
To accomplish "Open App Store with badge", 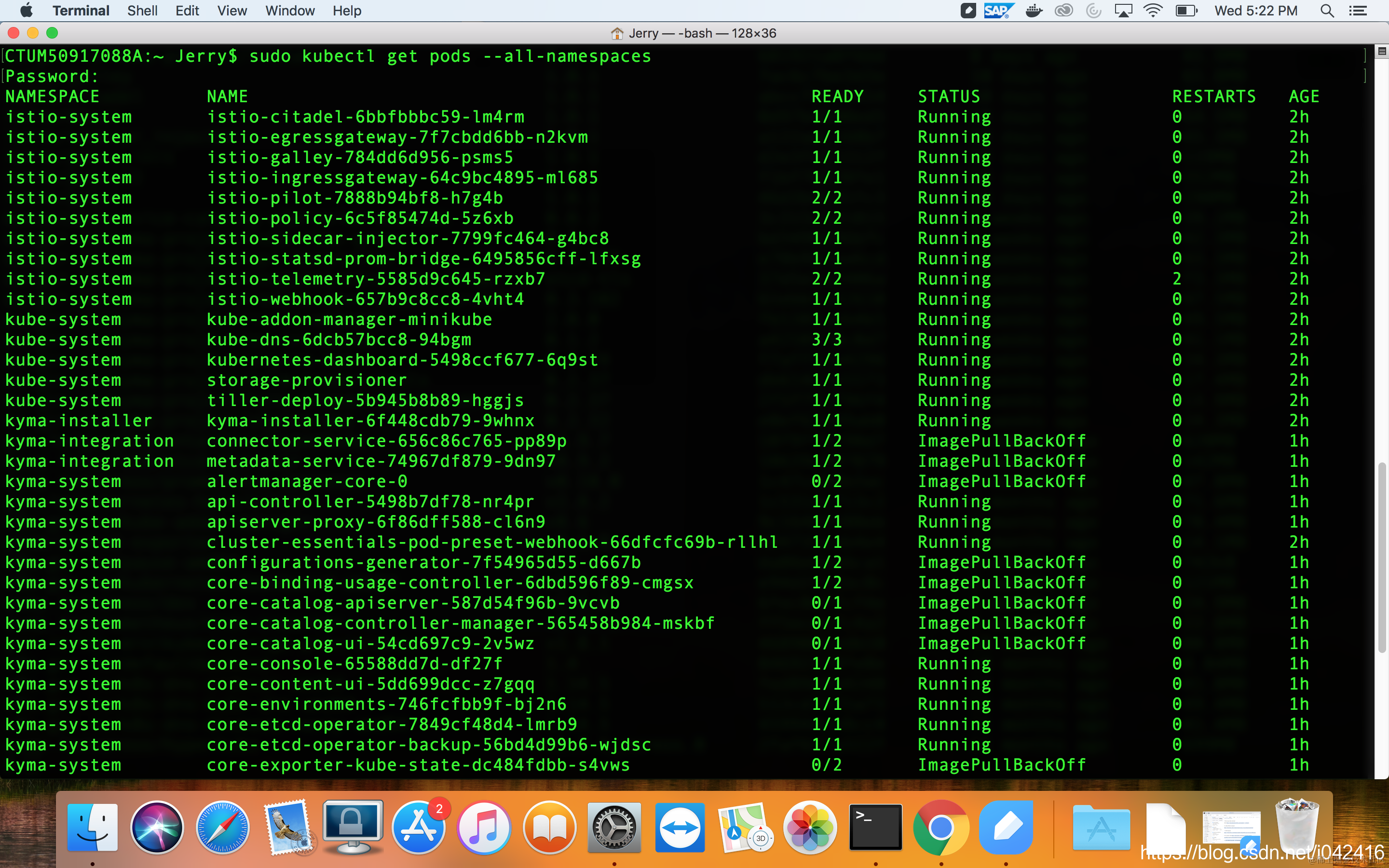I will coord(419,827).
